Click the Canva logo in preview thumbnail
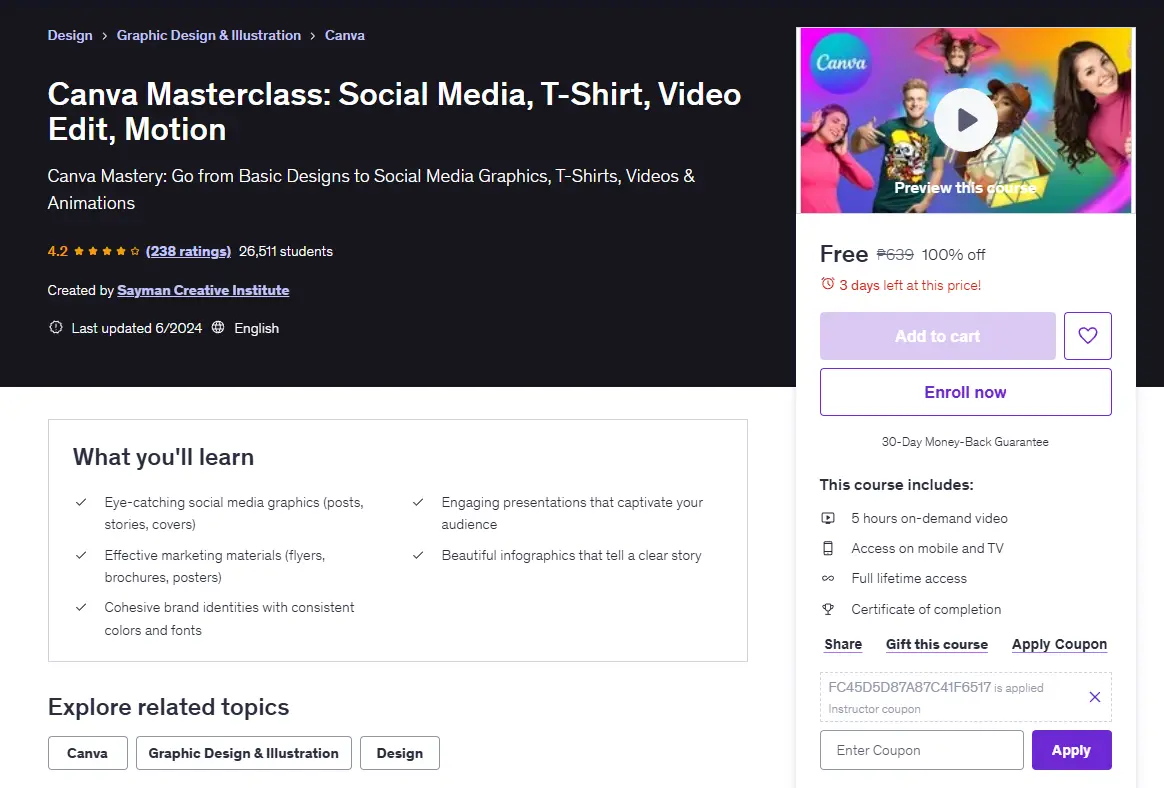Screen dimensions: 1164x788 840,62
